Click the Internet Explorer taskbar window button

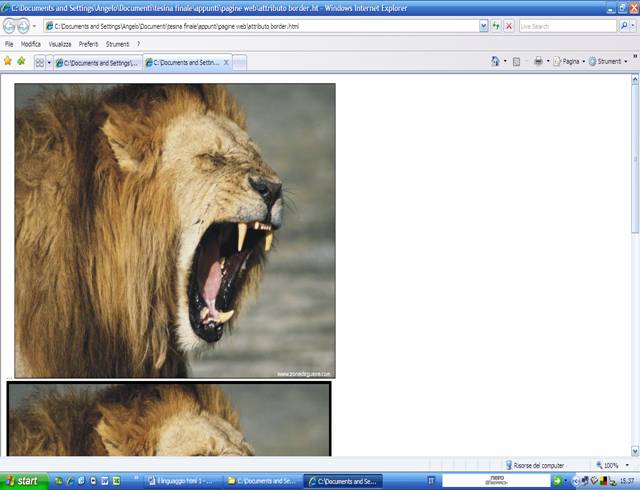[343, 481]
